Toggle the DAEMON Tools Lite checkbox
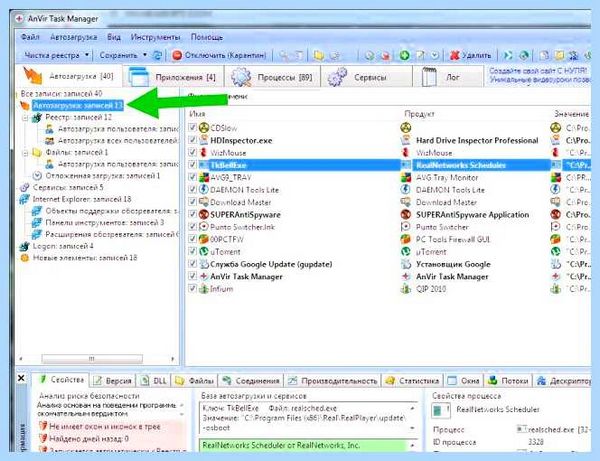 (193, 189)
